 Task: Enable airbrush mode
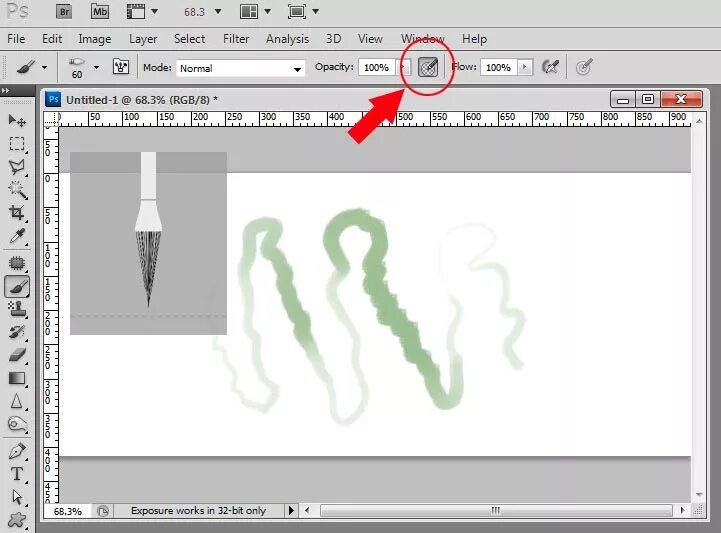tap(550, 67)
